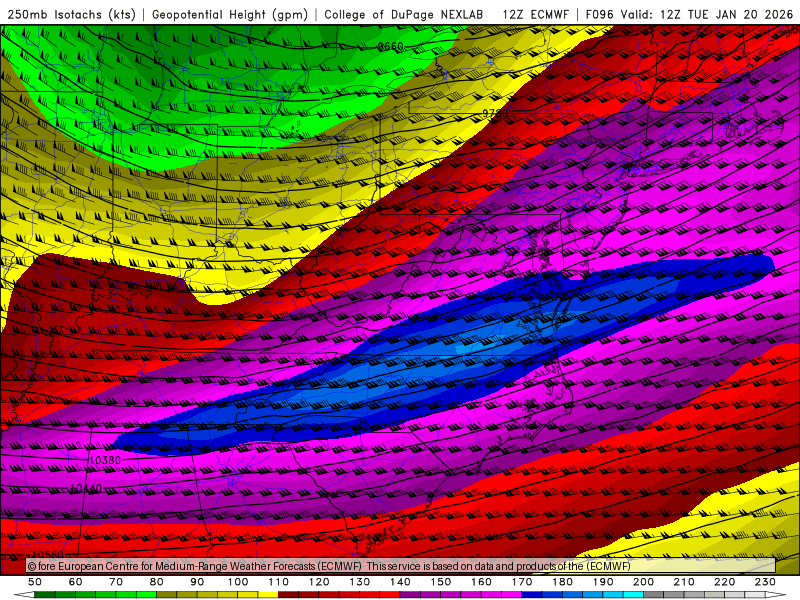Click the 150 kts legend value
This screenshot has width=800, height=600.
(441, 582)
